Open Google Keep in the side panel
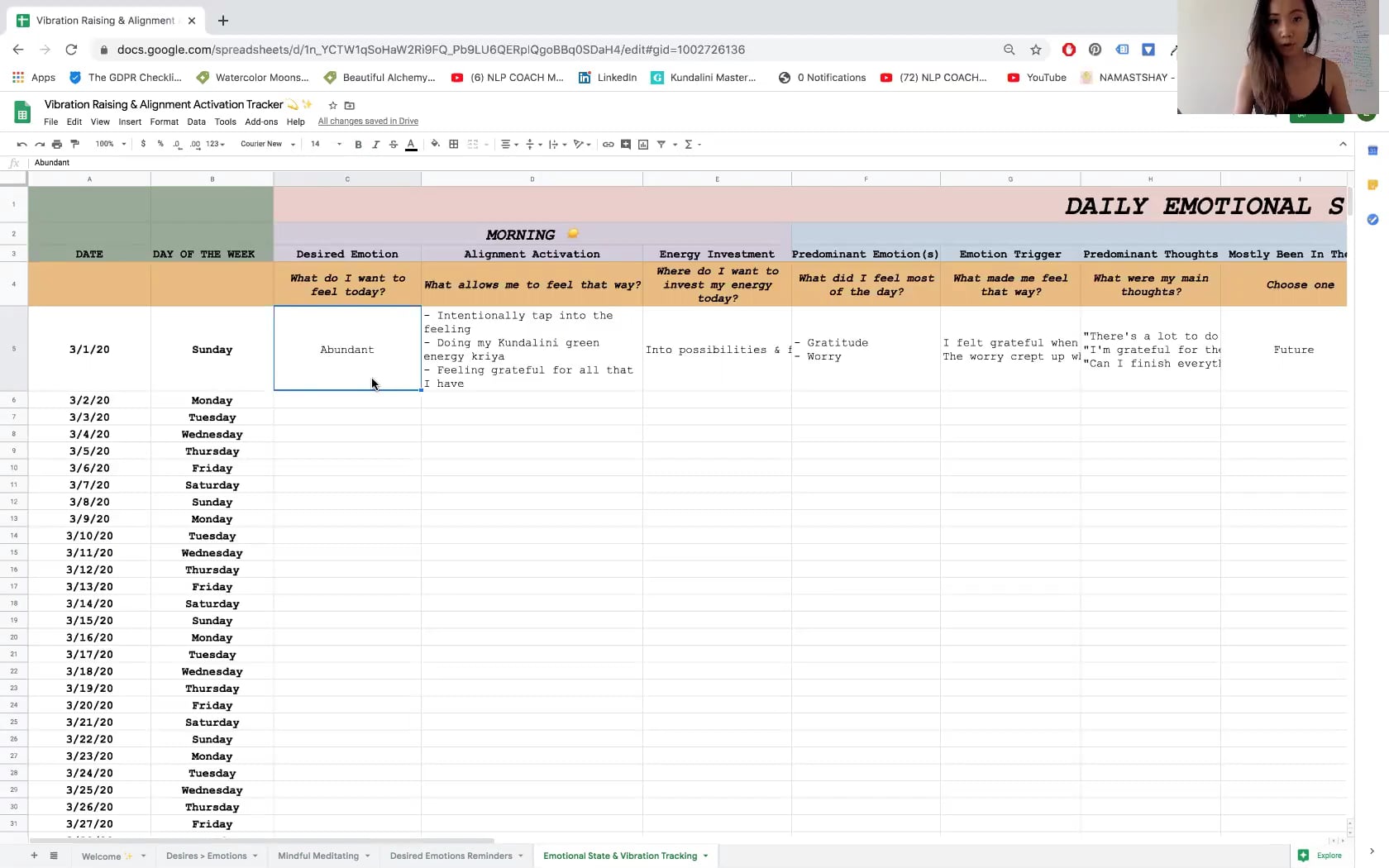The width and height of the screenshot is (1389, 868). [1373, 184]
